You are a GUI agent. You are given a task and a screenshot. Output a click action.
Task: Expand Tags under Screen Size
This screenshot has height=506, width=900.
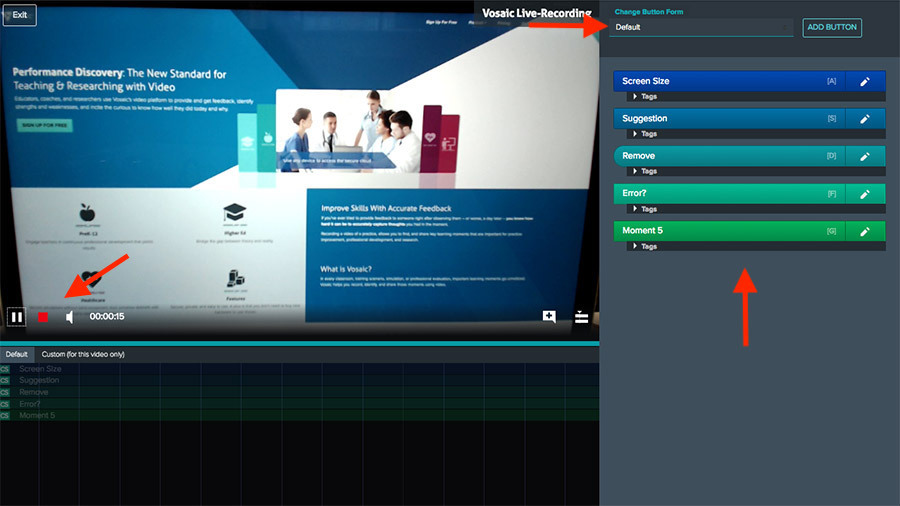645,96
